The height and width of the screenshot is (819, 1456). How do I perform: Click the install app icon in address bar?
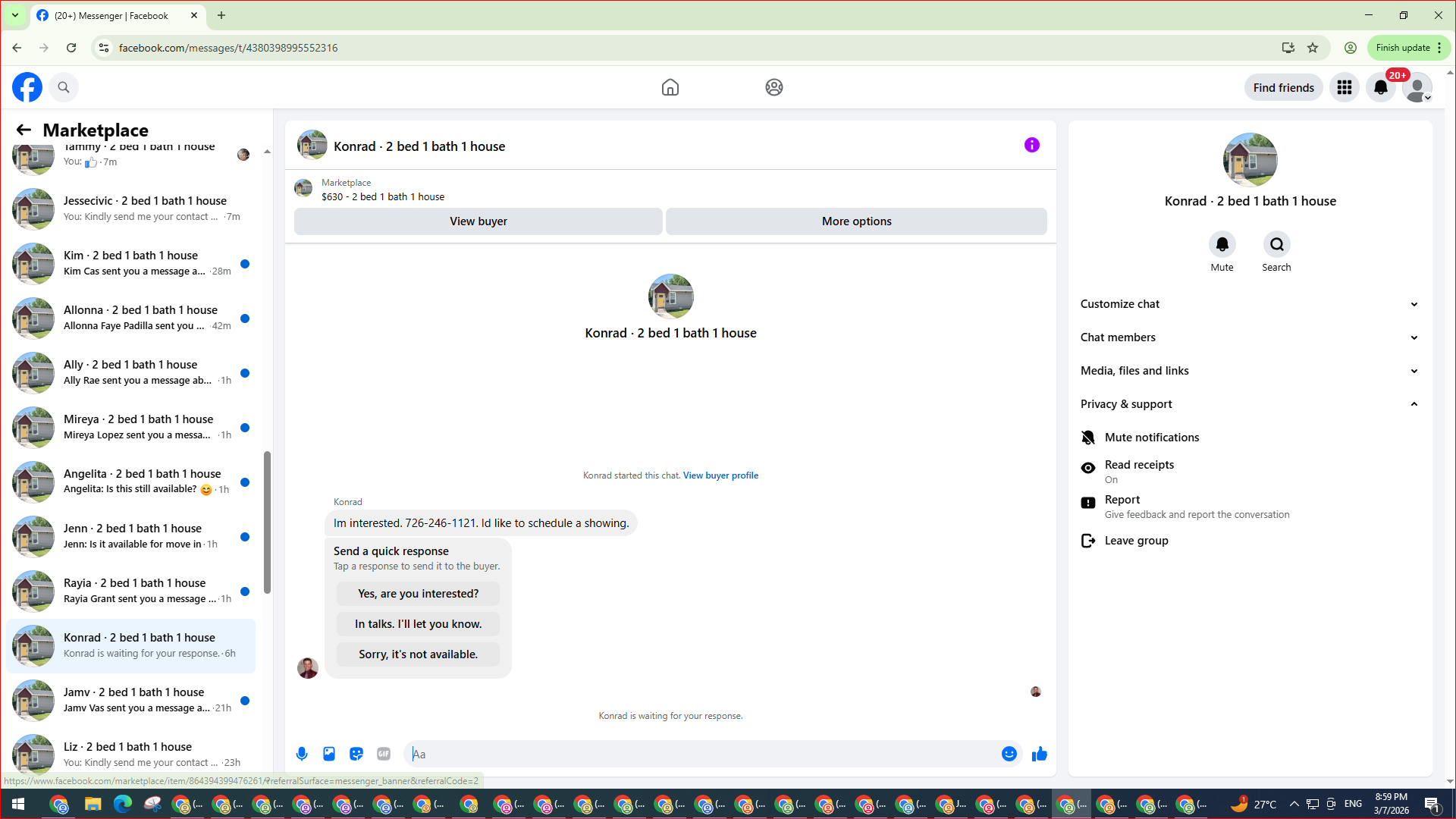click(1288, 48)
